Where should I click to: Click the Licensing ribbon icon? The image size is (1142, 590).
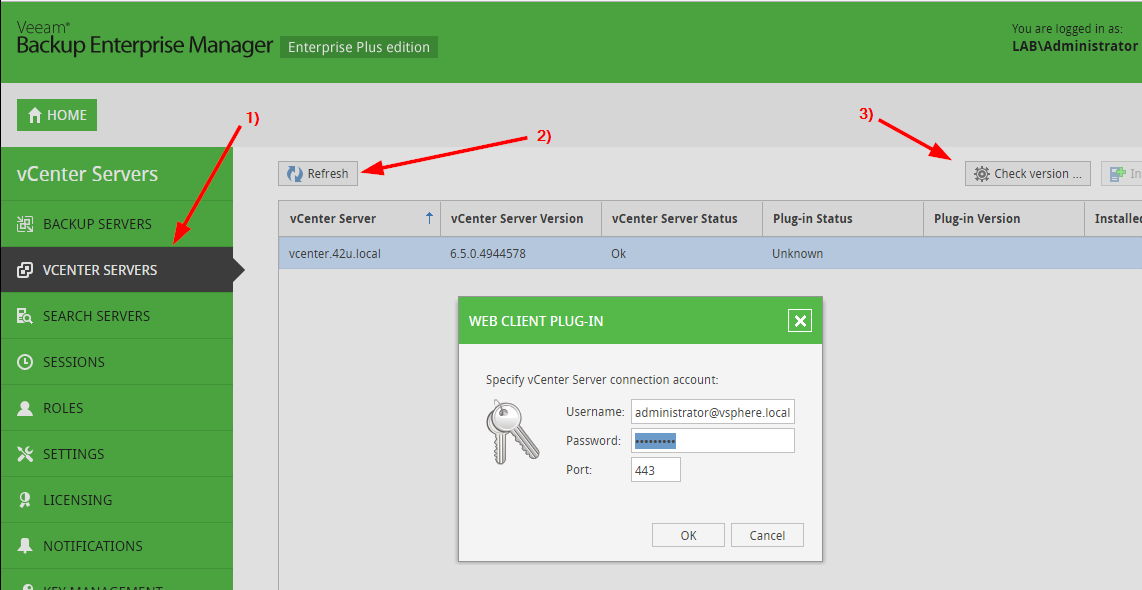(25, 500)
